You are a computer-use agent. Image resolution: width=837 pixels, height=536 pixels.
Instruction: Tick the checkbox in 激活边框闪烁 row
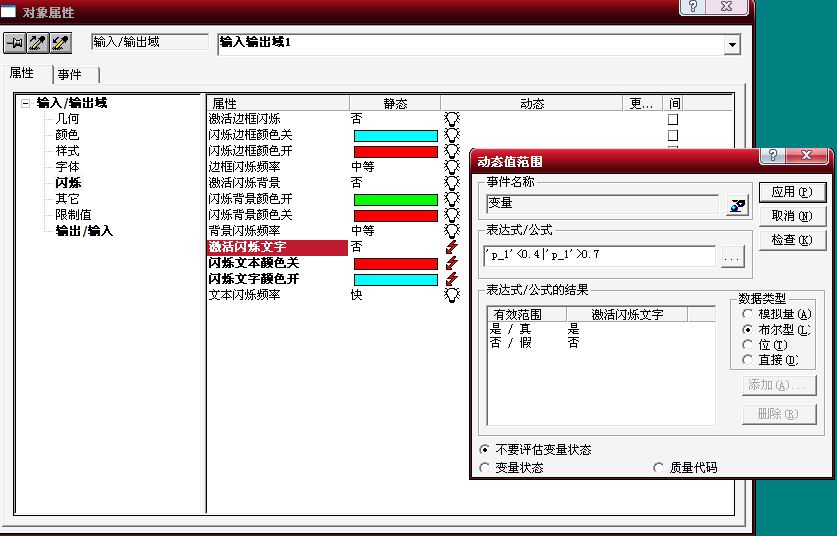click(x=673, y=119)
